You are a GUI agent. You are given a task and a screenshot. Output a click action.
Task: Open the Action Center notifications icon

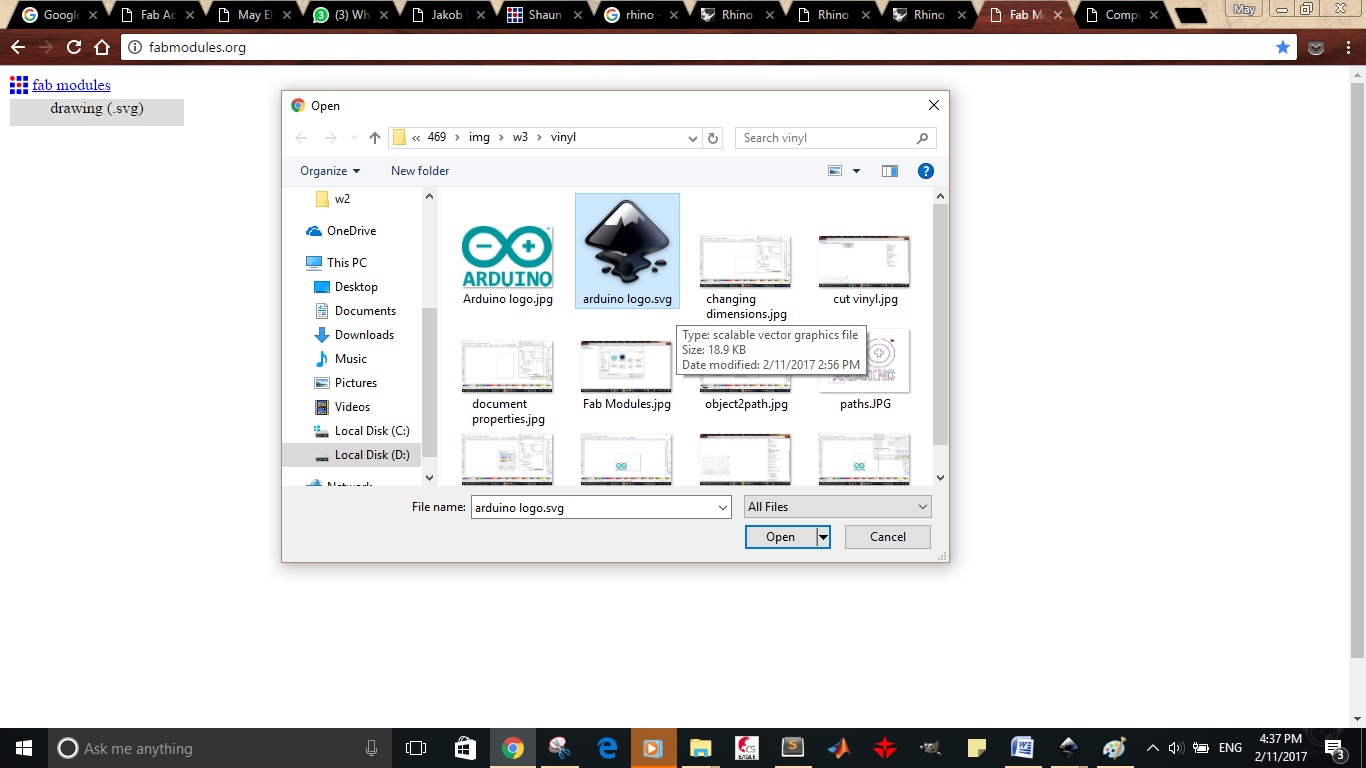point(1332,748)
